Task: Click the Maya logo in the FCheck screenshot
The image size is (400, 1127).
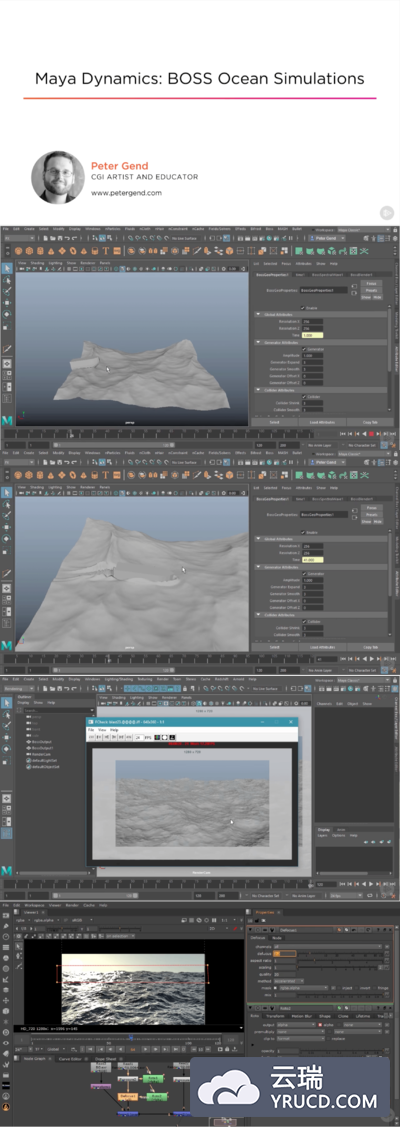Action: tap(6, 870)
